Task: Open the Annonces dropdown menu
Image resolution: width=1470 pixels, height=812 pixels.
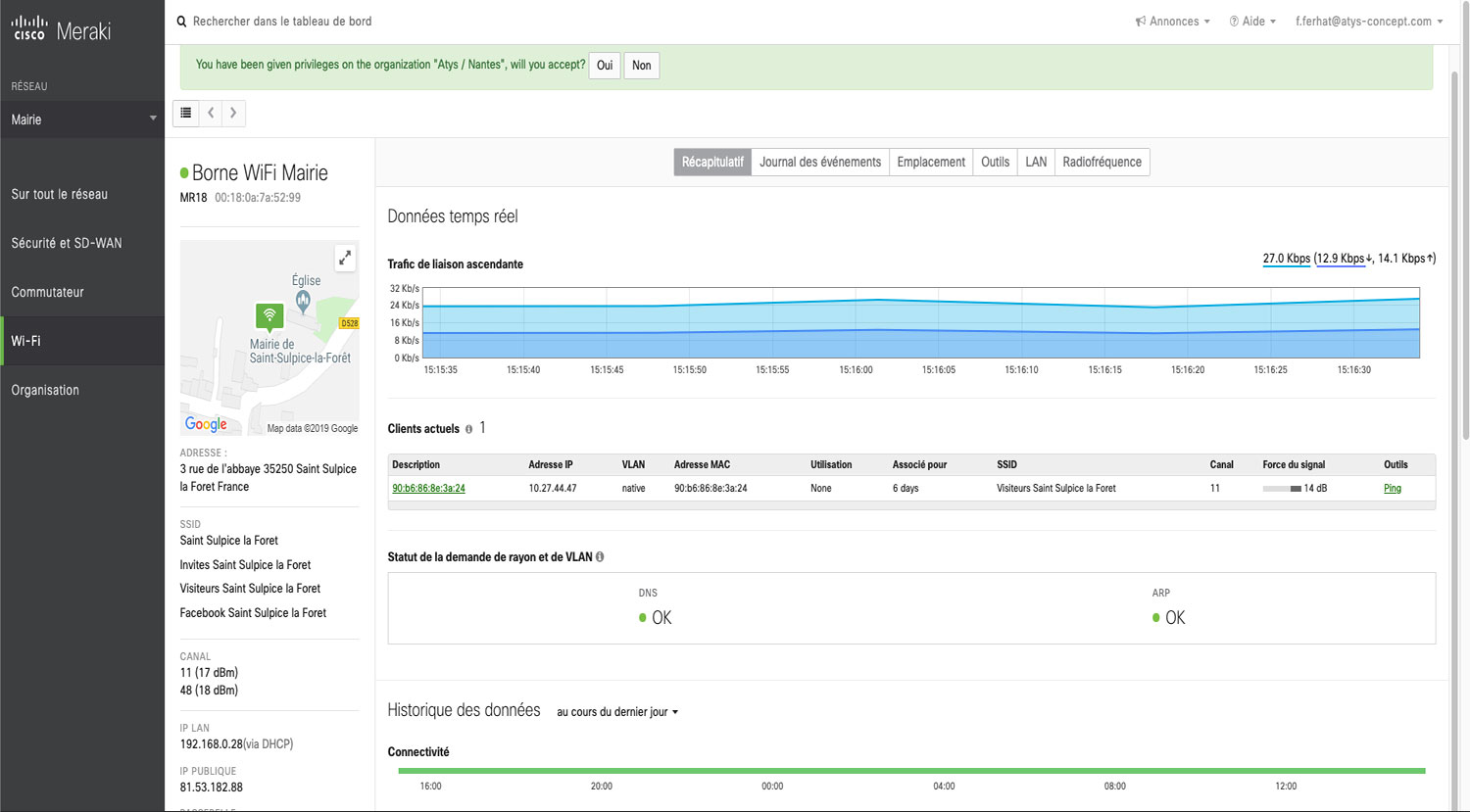Action: 1173,22
